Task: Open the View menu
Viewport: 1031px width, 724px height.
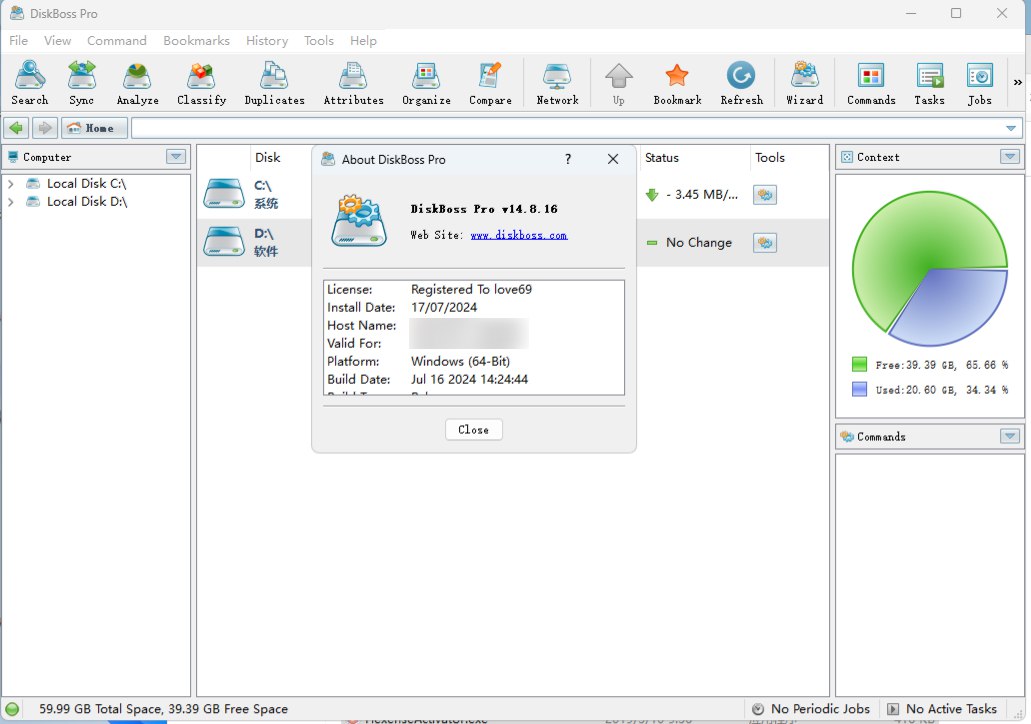Action: [57, 41]
